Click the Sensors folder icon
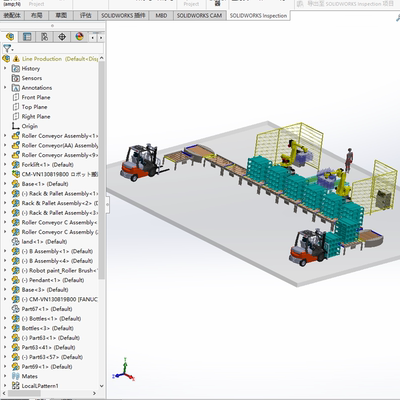The width and height of the screenshot is (400, 400). coord(16,78)
